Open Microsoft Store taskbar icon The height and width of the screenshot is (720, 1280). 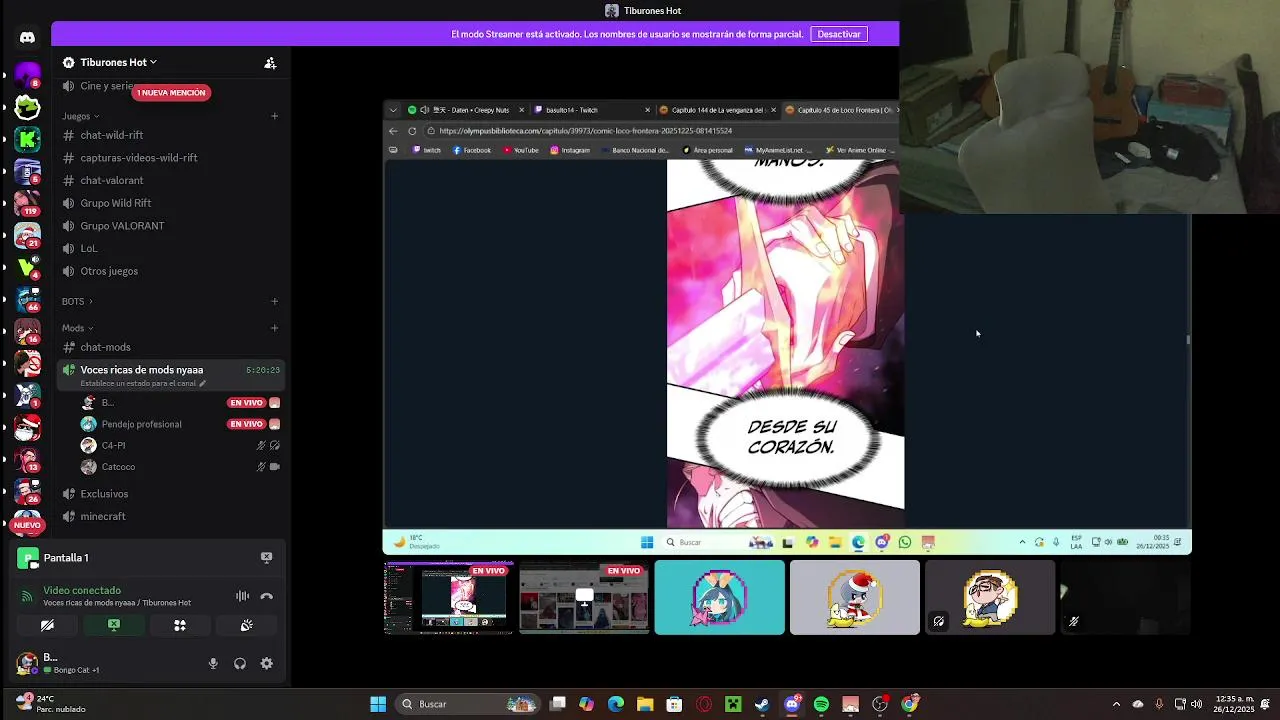[x=674, y=704]
